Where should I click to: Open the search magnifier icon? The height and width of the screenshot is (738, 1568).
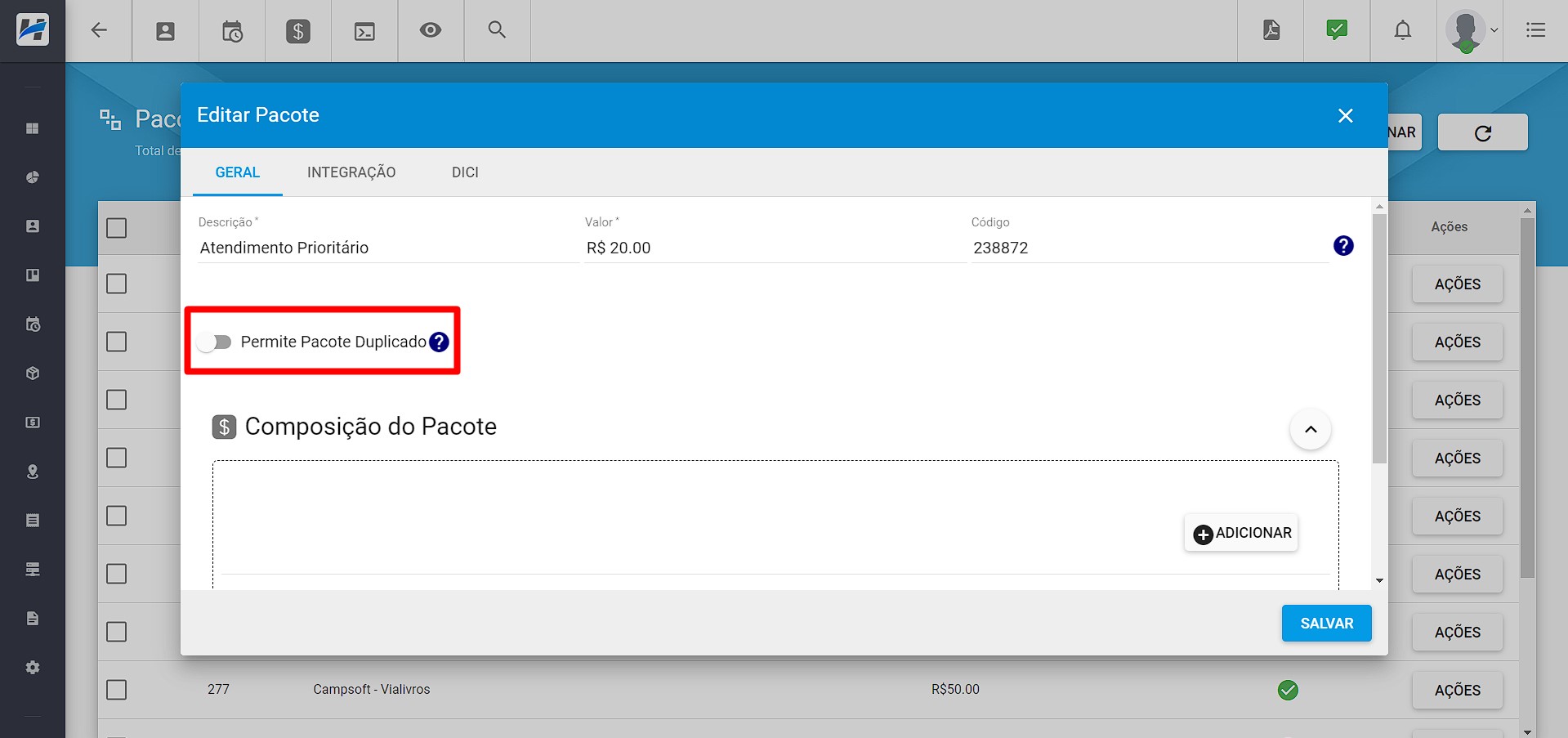click(497, 30)
